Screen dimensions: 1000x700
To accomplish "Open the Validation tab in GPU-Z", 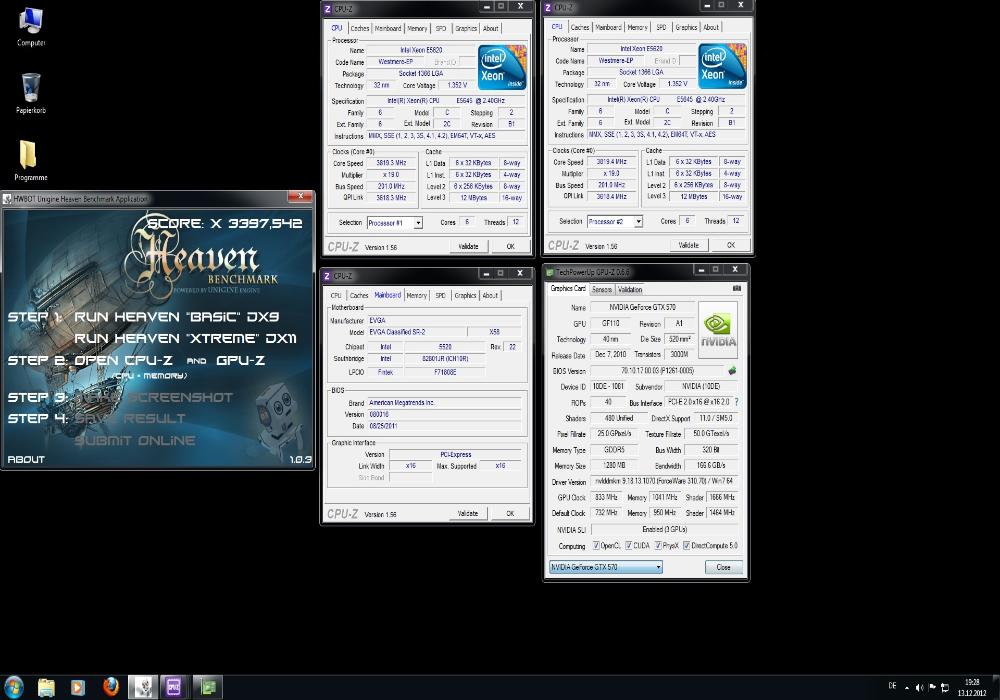I will [x=630, y=289].
